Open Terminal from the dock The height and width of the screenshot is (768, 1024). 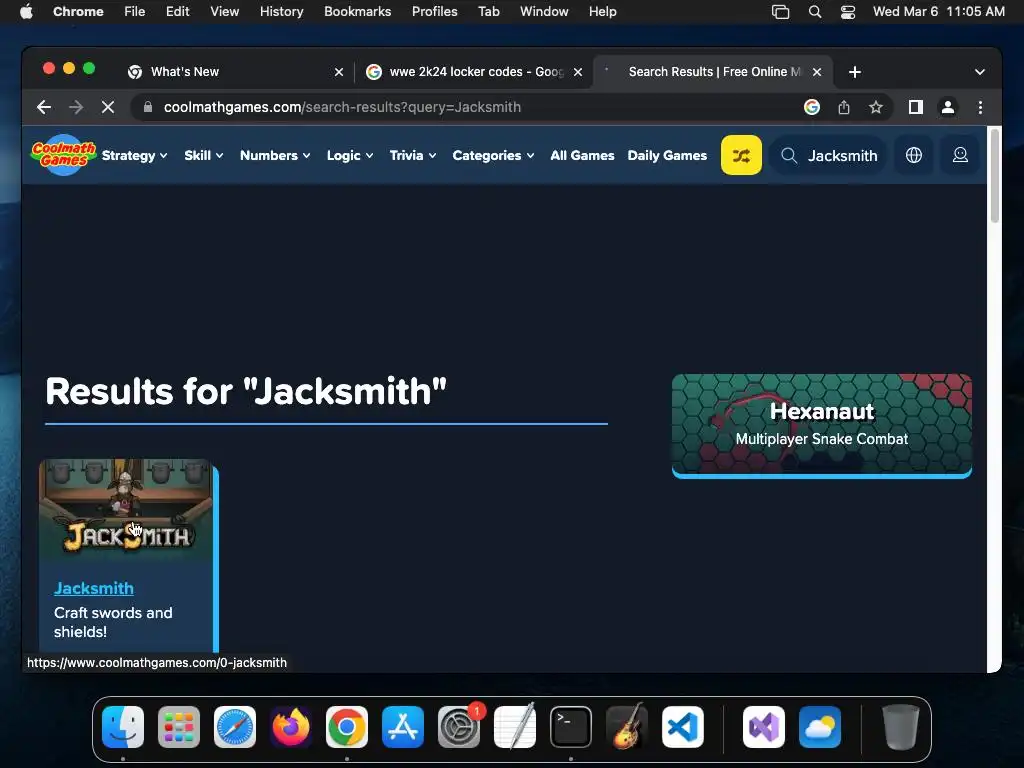tap(571, 727)
